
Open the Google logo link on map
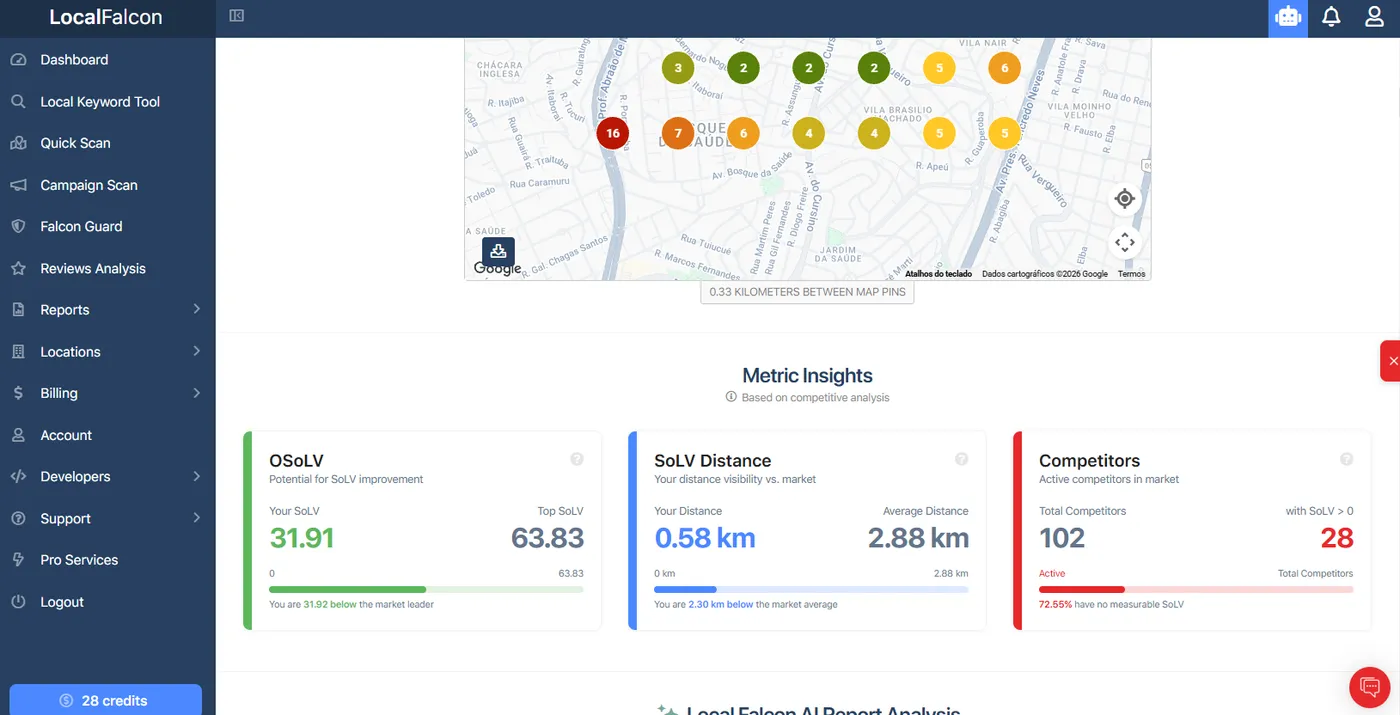coord(497,269)
